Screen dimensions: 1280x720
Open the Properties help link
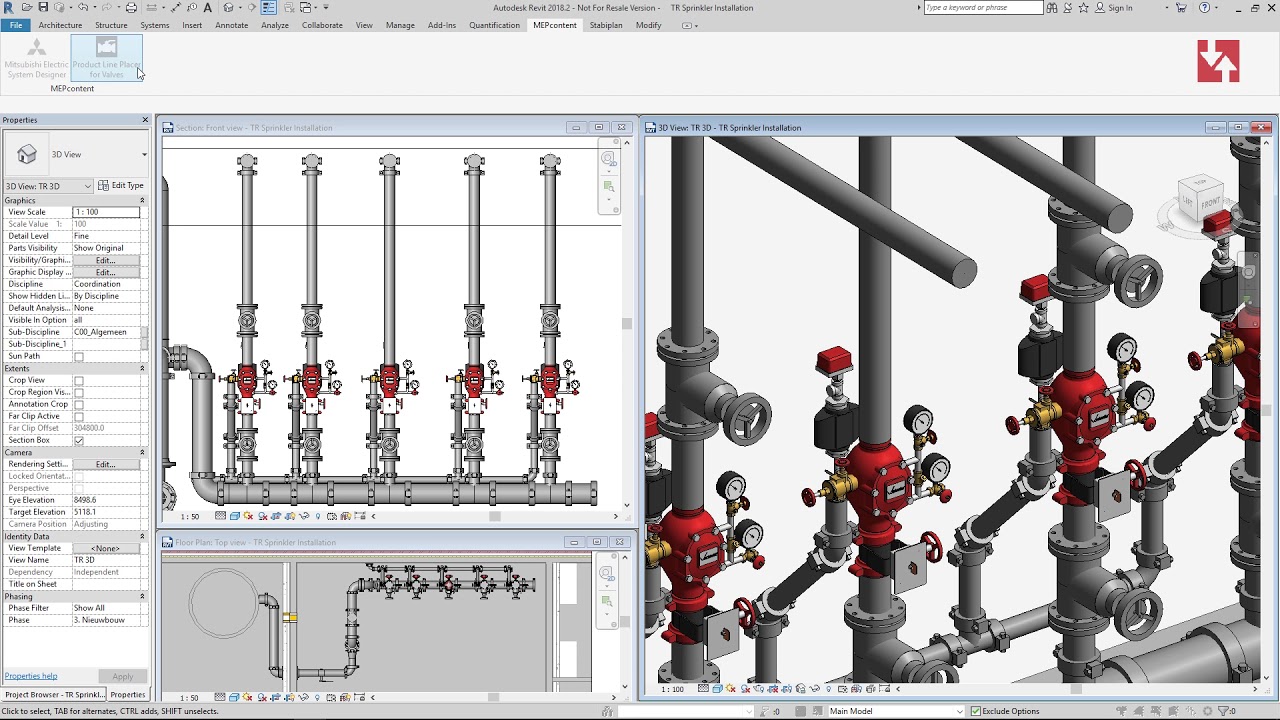[30, 676]
